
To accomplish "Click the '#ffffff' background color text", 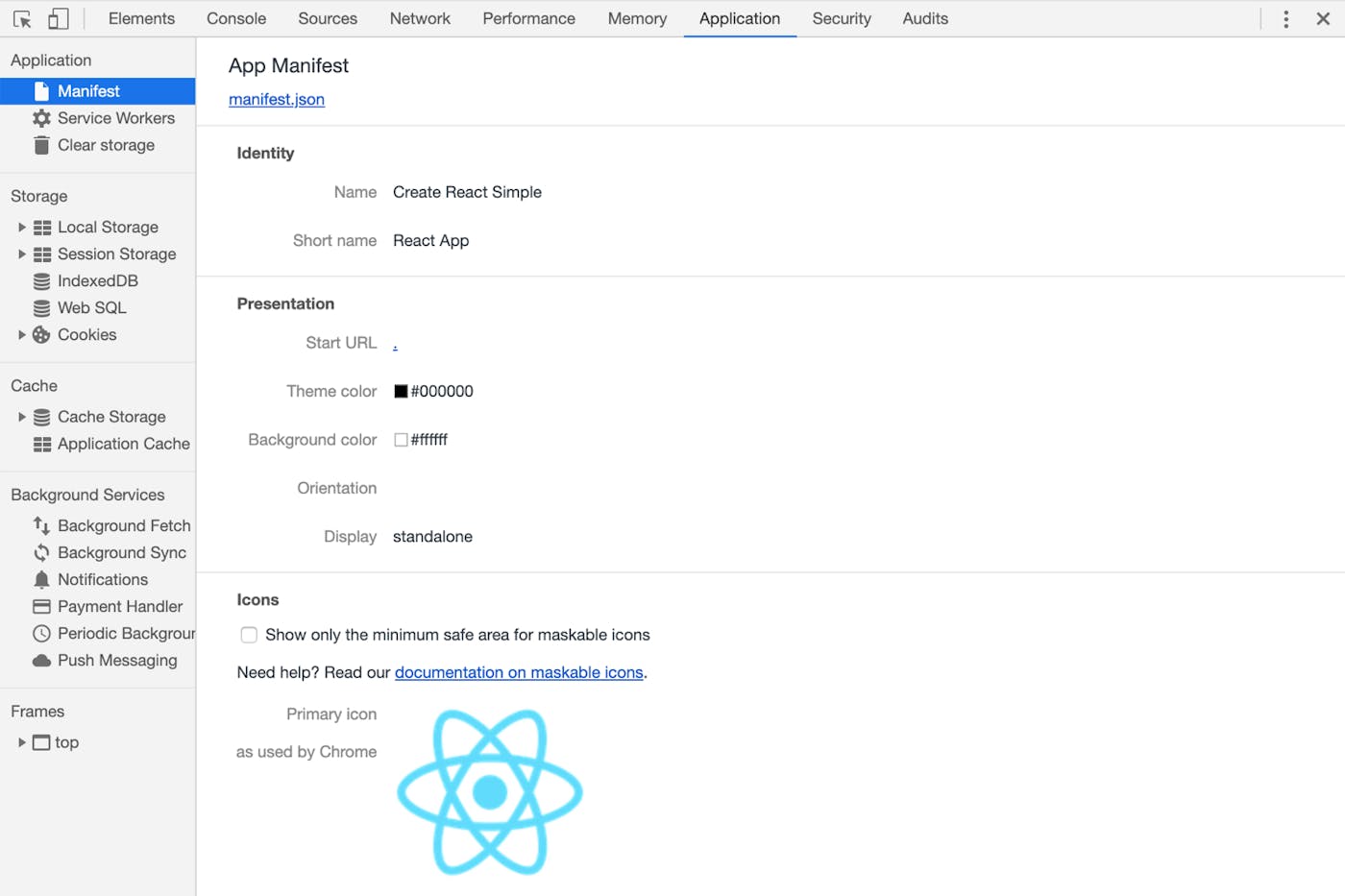I will [x=429, y=440].
